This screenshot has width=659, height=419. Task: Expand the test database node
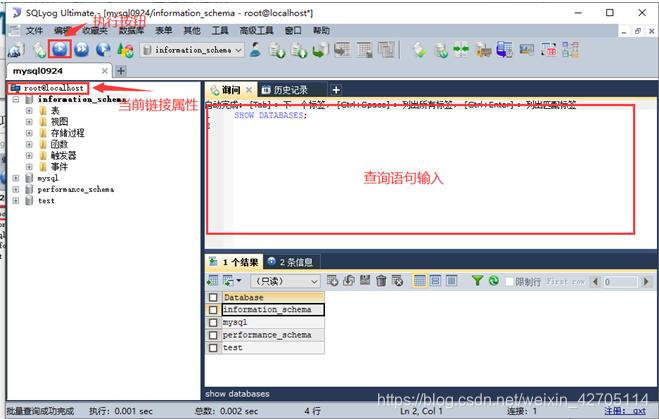pos(16,201)
